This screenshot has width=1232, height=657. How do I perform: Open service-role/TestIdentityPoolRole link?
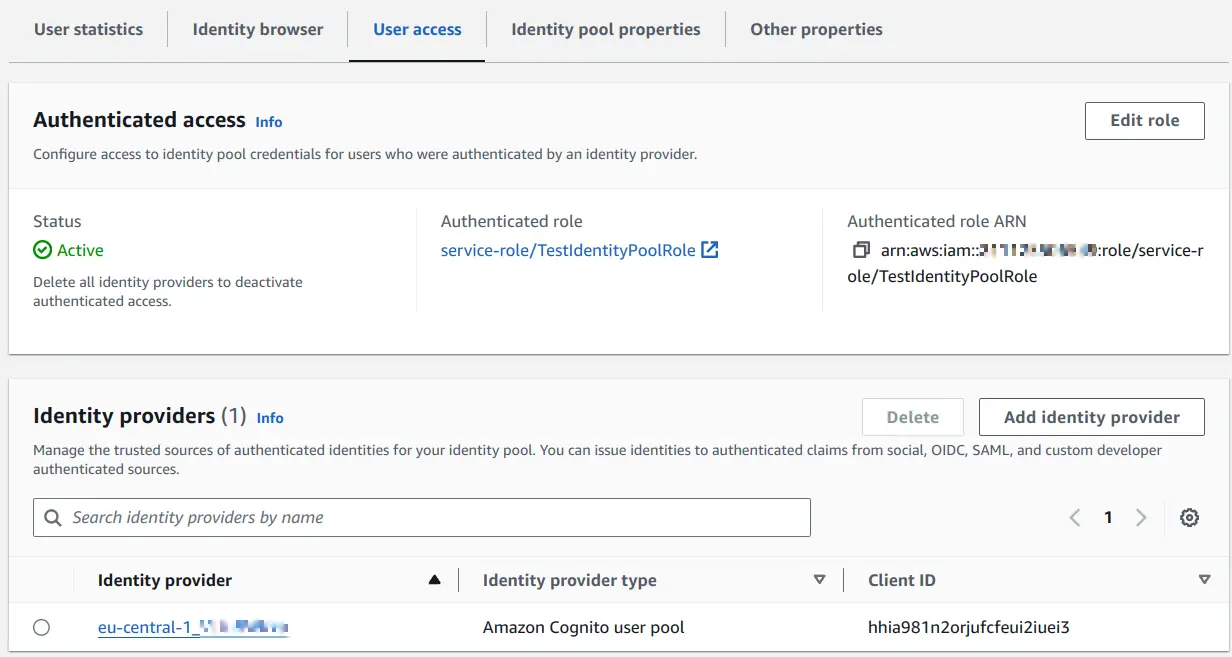(x=568, y=250)
